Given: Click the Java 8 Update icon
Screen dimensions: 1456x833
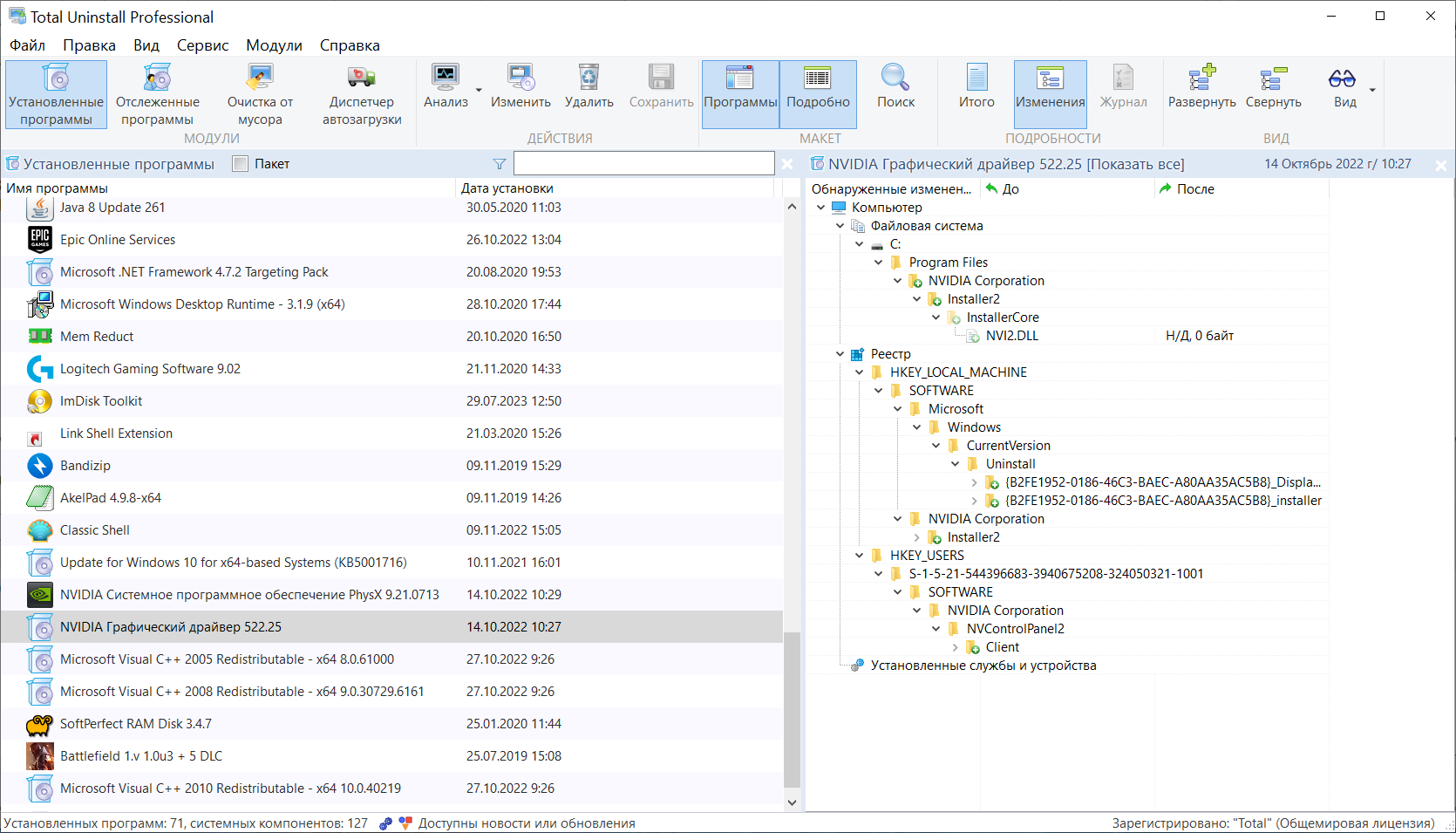Looking at the screenshot, I should pyautogui.click(x=40, y=208).
